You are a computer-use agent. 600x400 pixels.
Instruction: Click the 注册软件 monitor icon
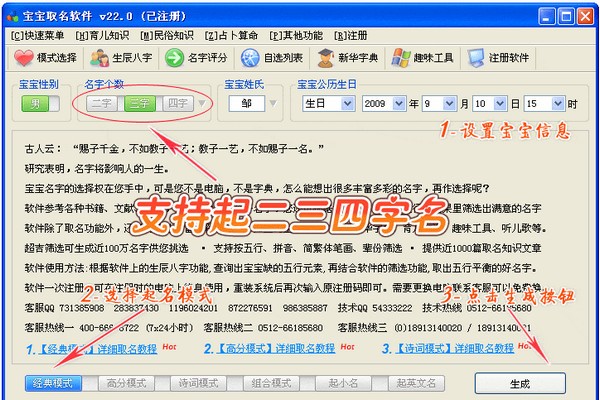tap(476, 58)
